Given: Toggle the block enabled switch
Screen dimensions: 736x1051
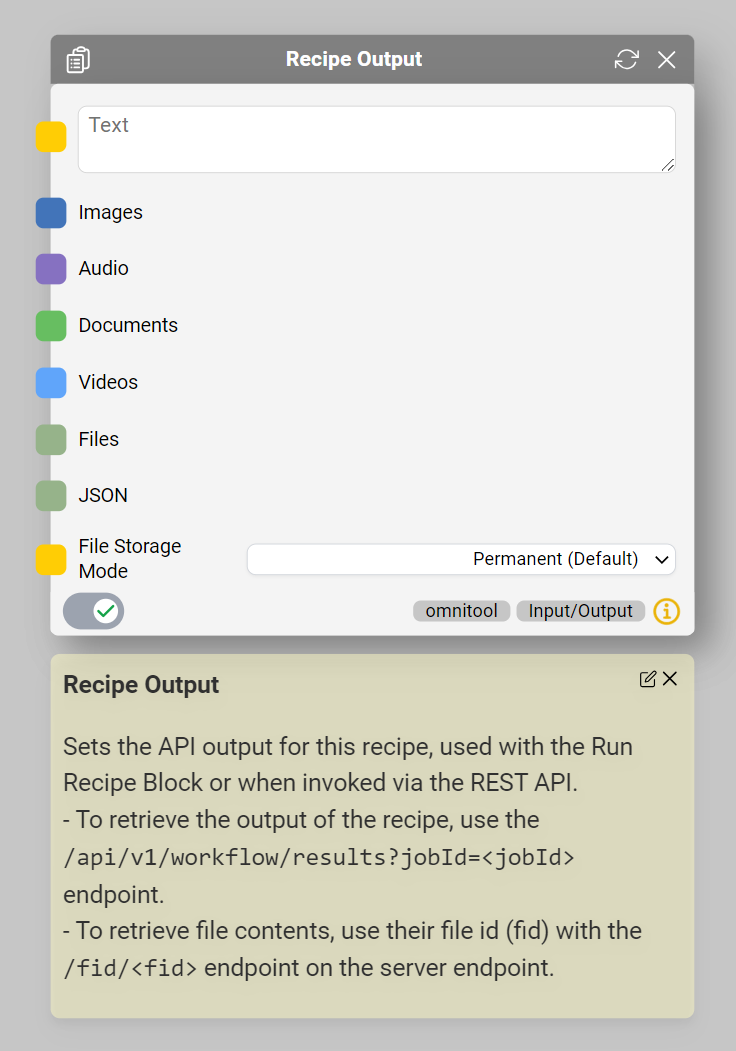Looking at the screenshot, I should point(94,611).
